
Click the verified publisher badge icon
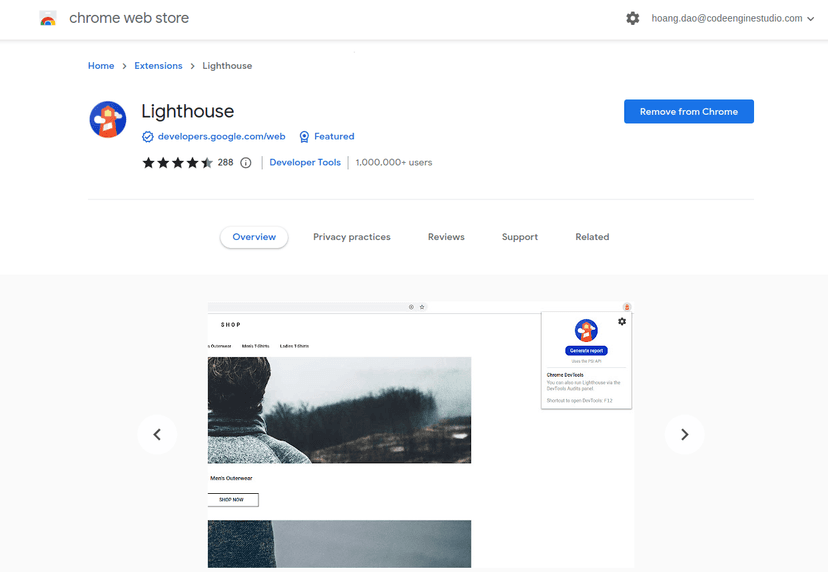pyautogui.click(x=147, y=137)
